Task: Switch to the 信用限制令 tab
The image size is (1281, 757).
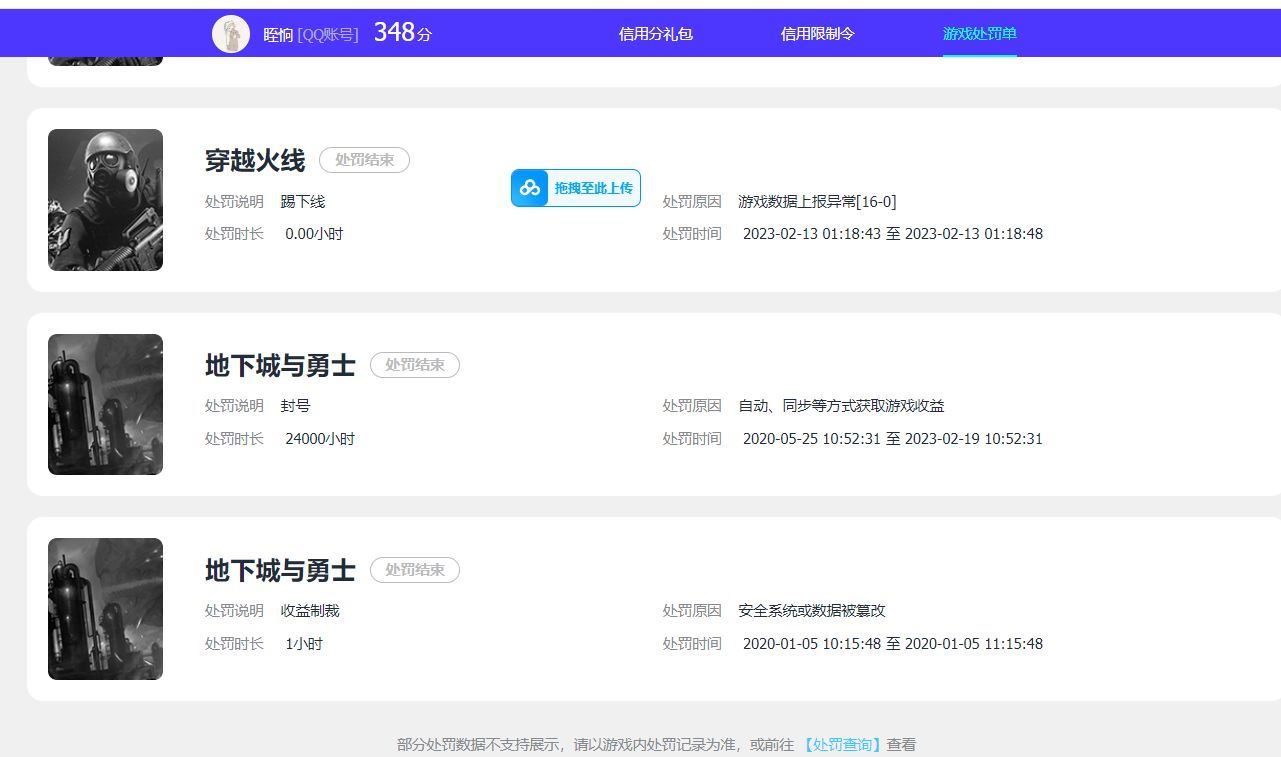Action: click(817, 34)
